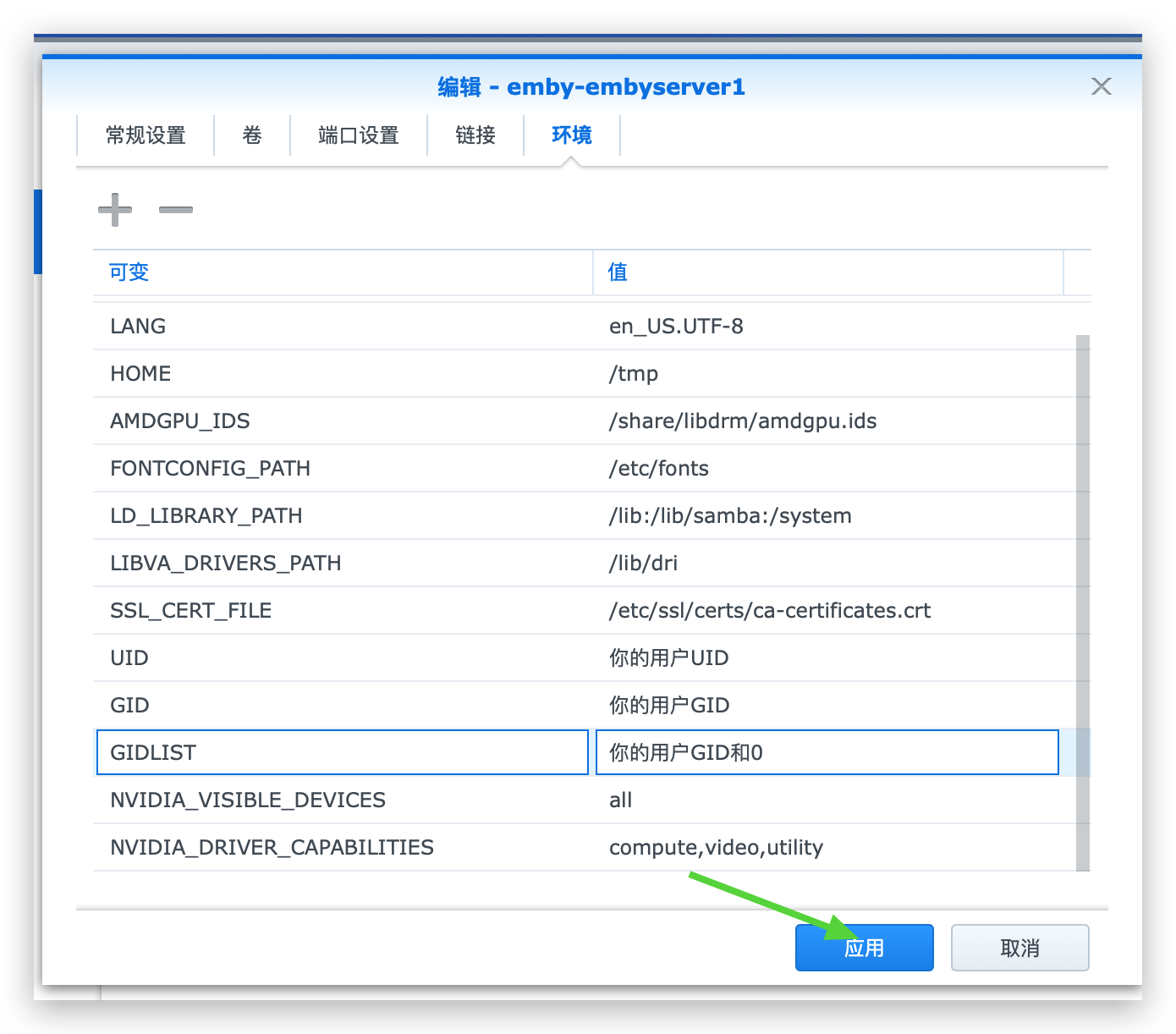Select the LANG variable cell
The width and height of the screenshot is (1176, 1034).
point(343,327)
